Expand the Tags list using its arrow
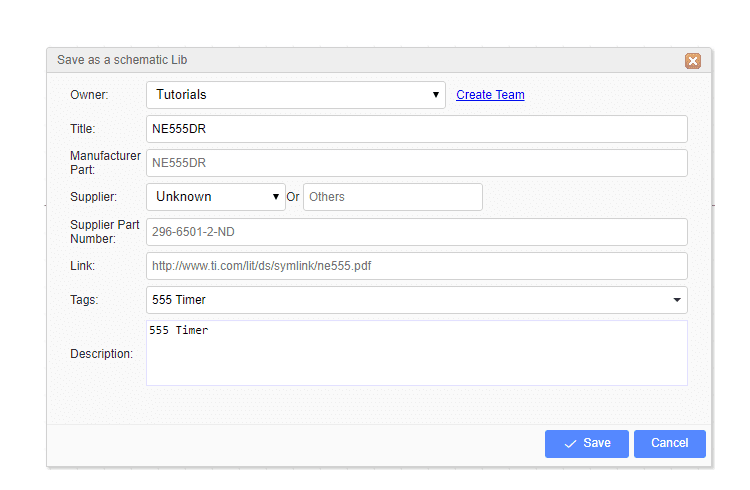750x490 pixels. click(x=677, y=300)
